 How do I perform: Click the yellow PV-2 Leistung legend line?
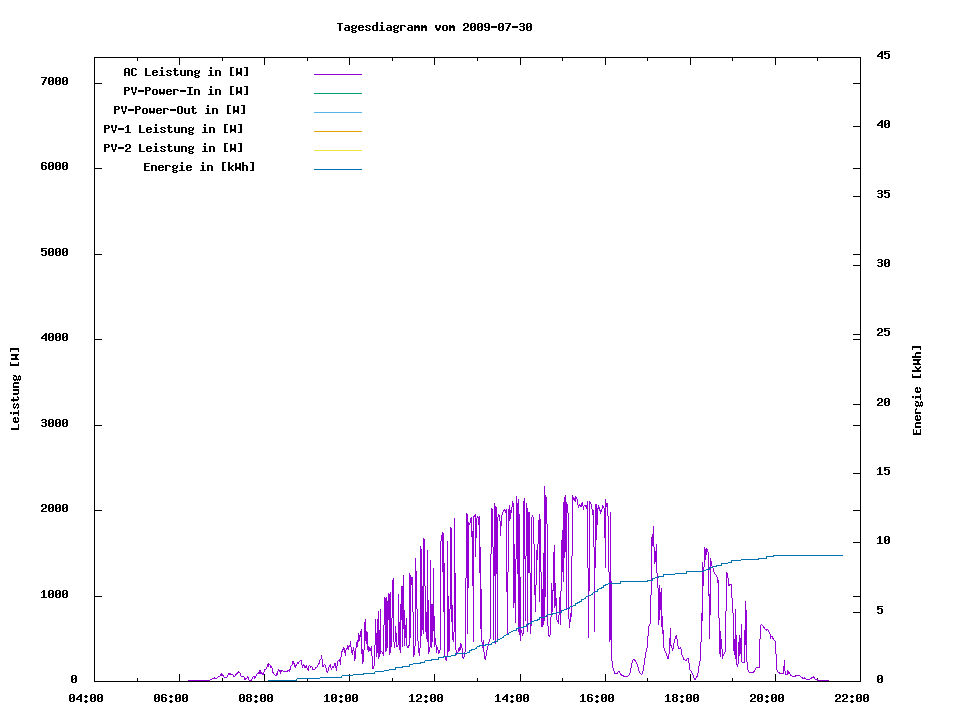click(337, 150)
